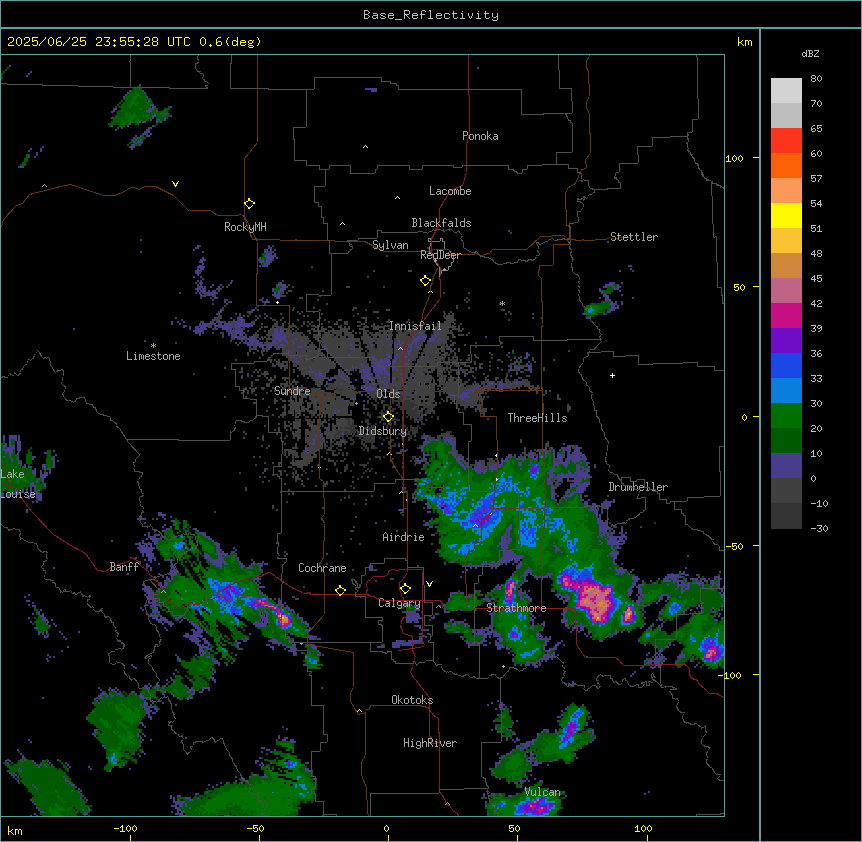Click the dBZ legend heading
The width and height of the screenshot is (862, 842).
pyautogui.click(x=810, y=54)
